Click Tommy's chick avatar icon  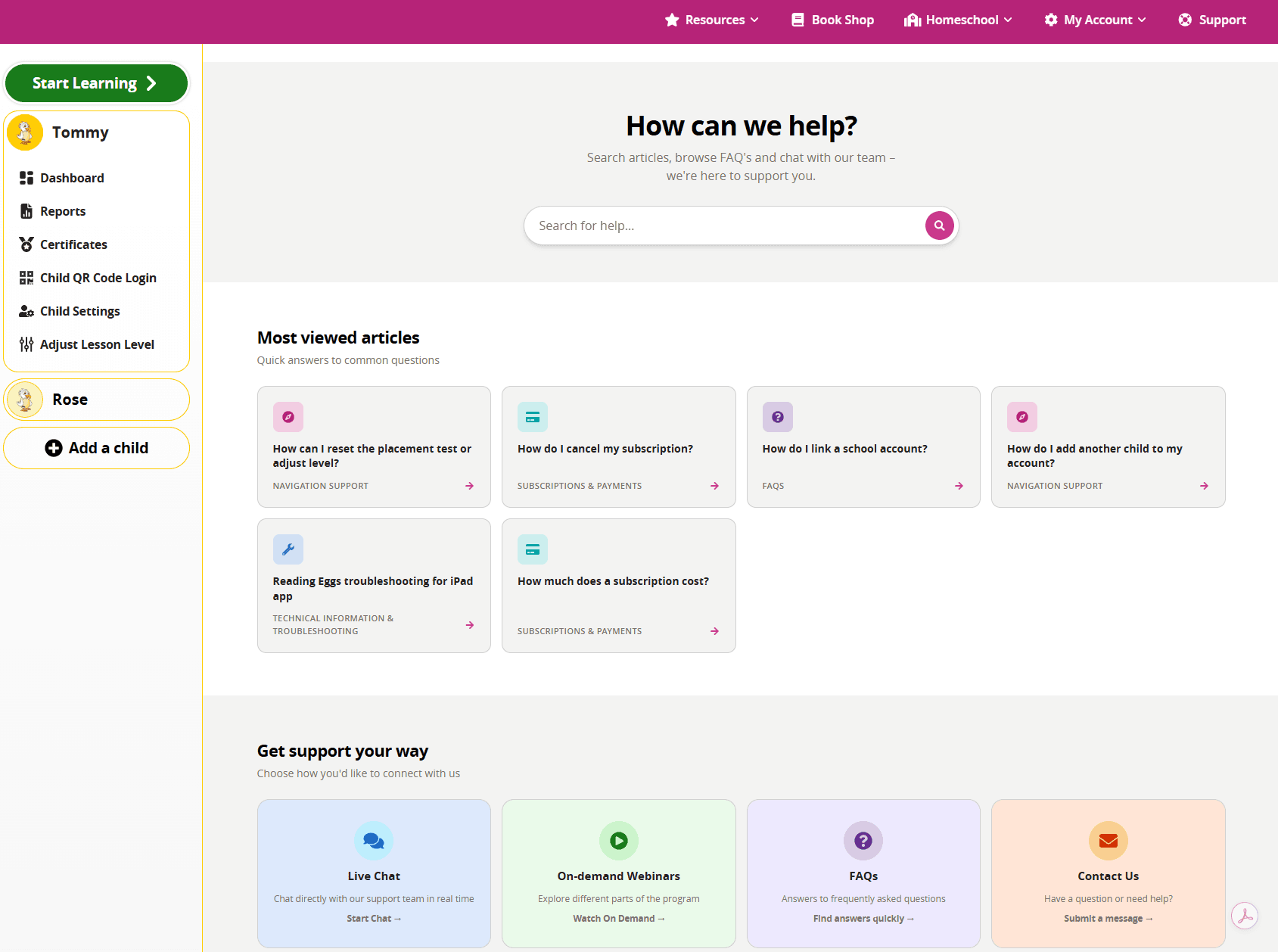[25, 132]
